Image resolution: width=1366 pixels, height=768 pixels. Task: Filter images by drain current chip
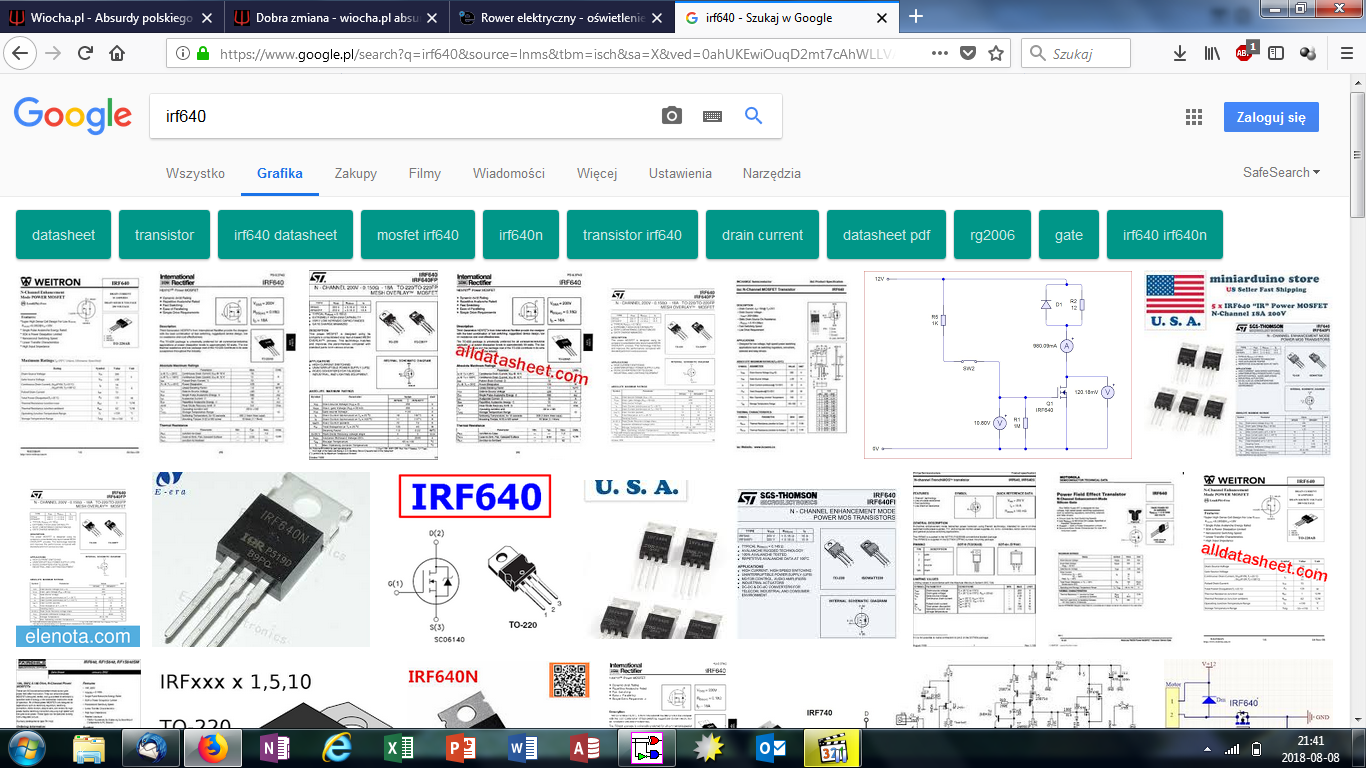pyautogui.click(x=763, y=235)
